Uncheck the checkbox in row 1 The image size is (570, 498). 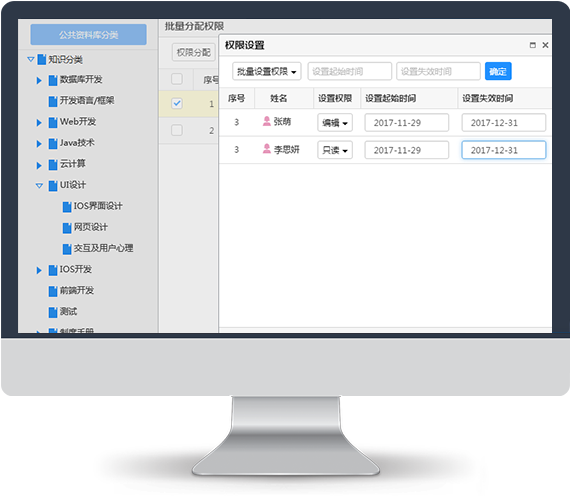pos(177,104)
